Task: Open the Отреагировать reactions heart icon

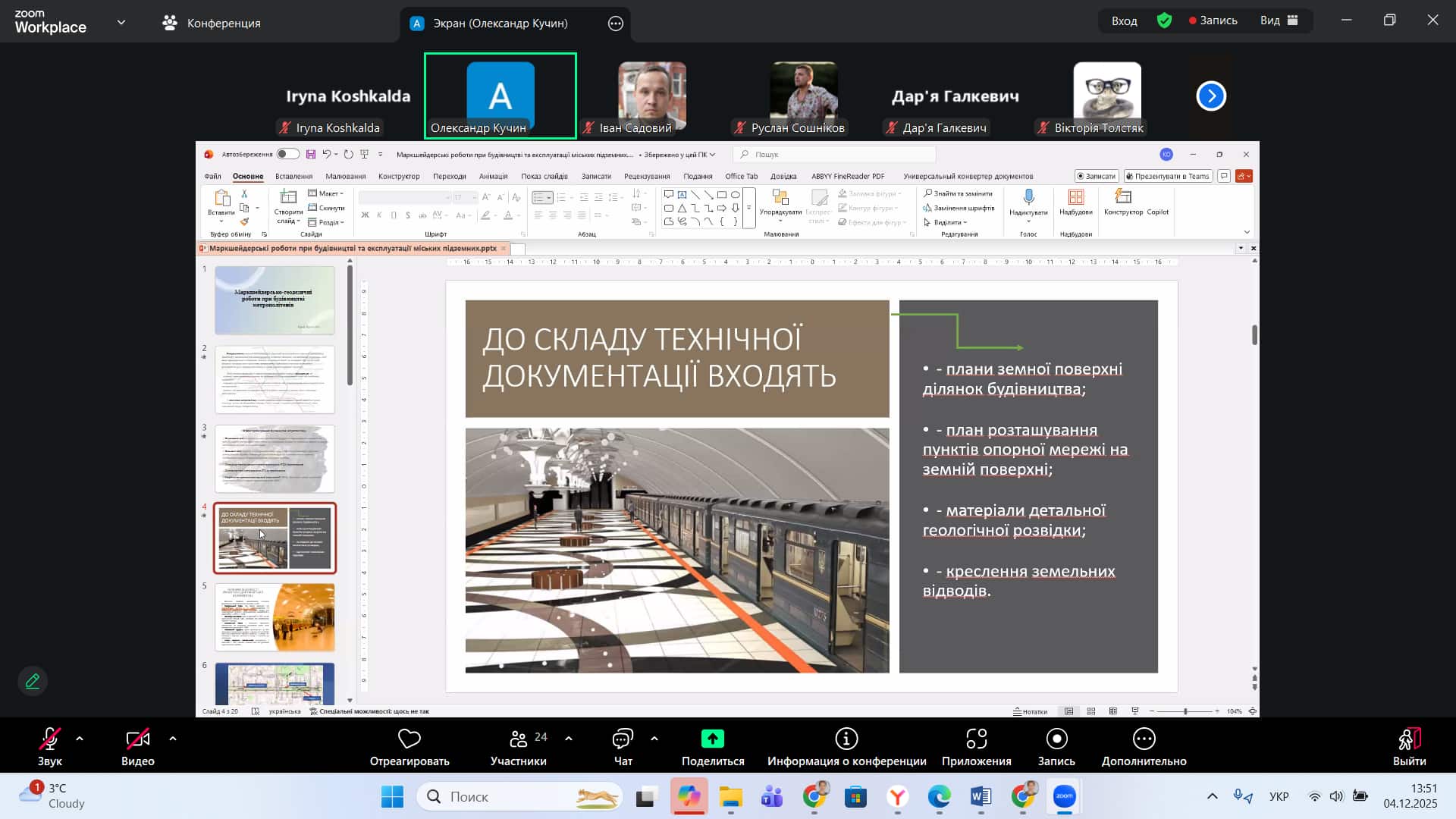Action: [409, 739]
